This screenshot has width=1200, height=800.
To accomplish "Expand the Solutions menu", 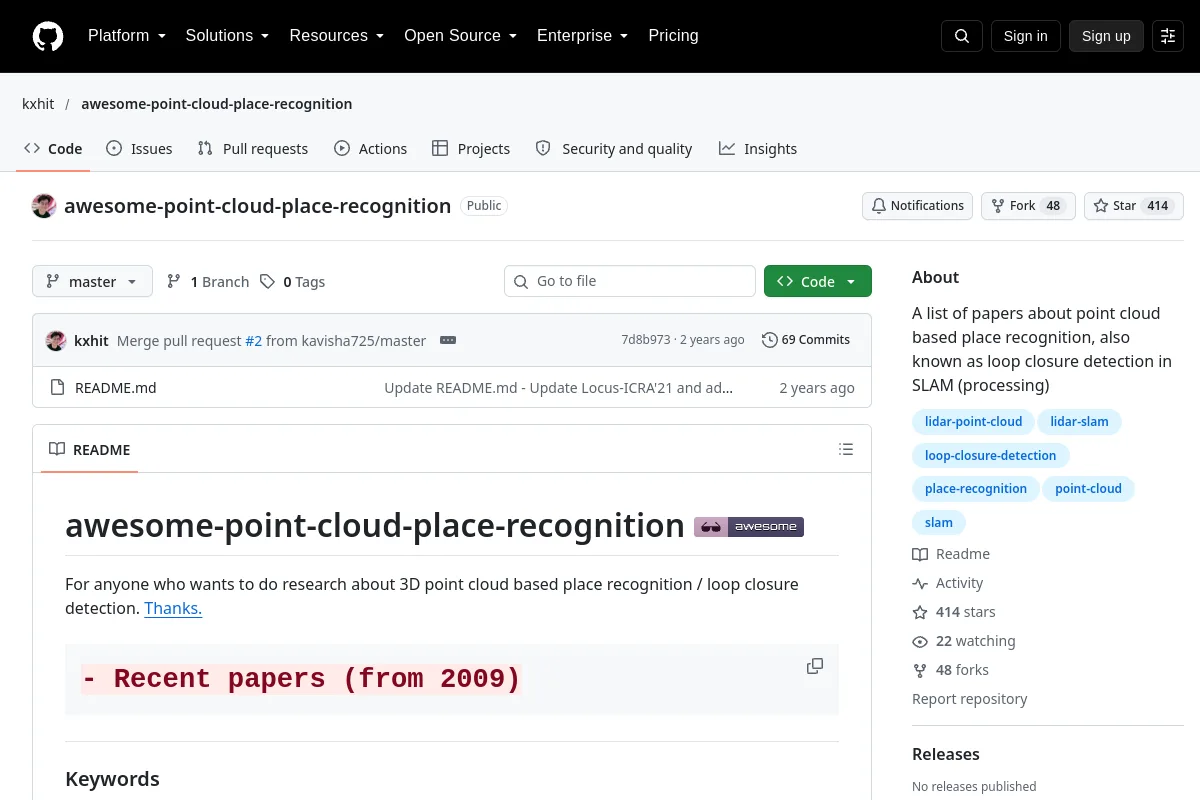I will (x=227, y=36).
